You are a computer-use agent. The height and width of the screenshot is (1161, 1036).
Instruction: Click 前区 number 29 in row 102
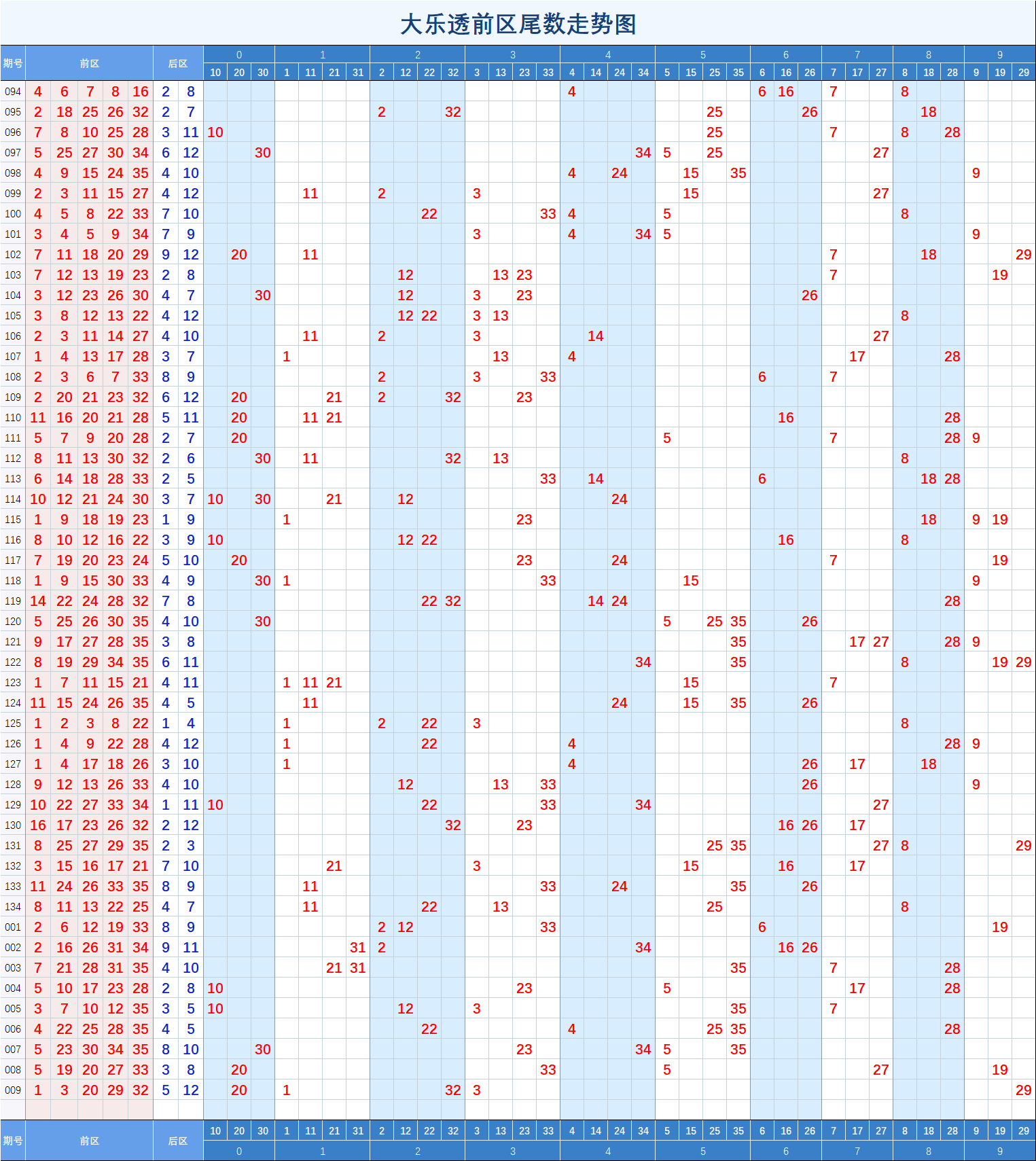coord(141,255)
